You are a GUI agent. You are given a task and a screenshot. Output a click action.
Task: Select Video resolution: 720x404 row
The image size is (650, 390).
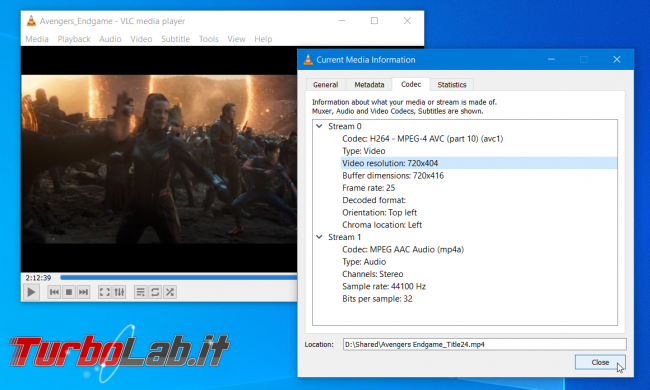[x=479, y=163]
